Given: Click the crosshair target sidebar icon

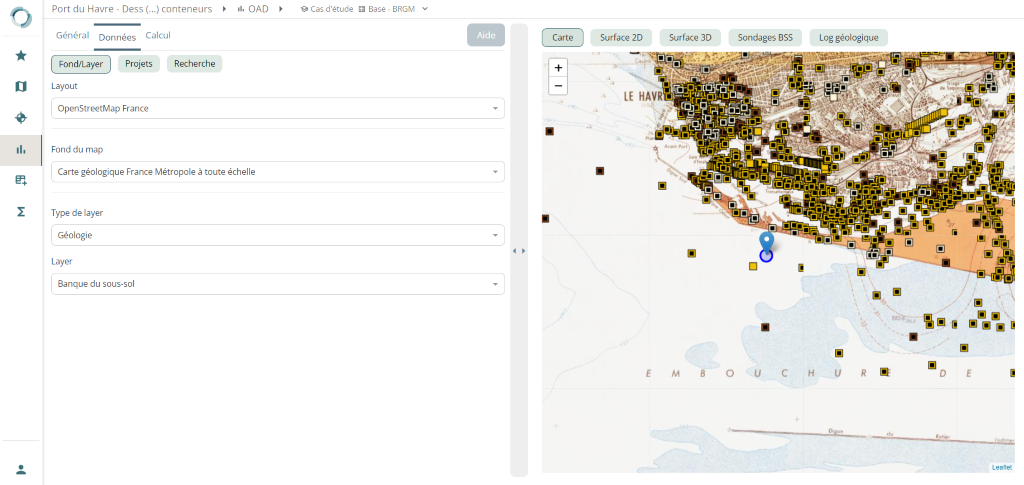Looking at the screenshot, I should point(21,118).
